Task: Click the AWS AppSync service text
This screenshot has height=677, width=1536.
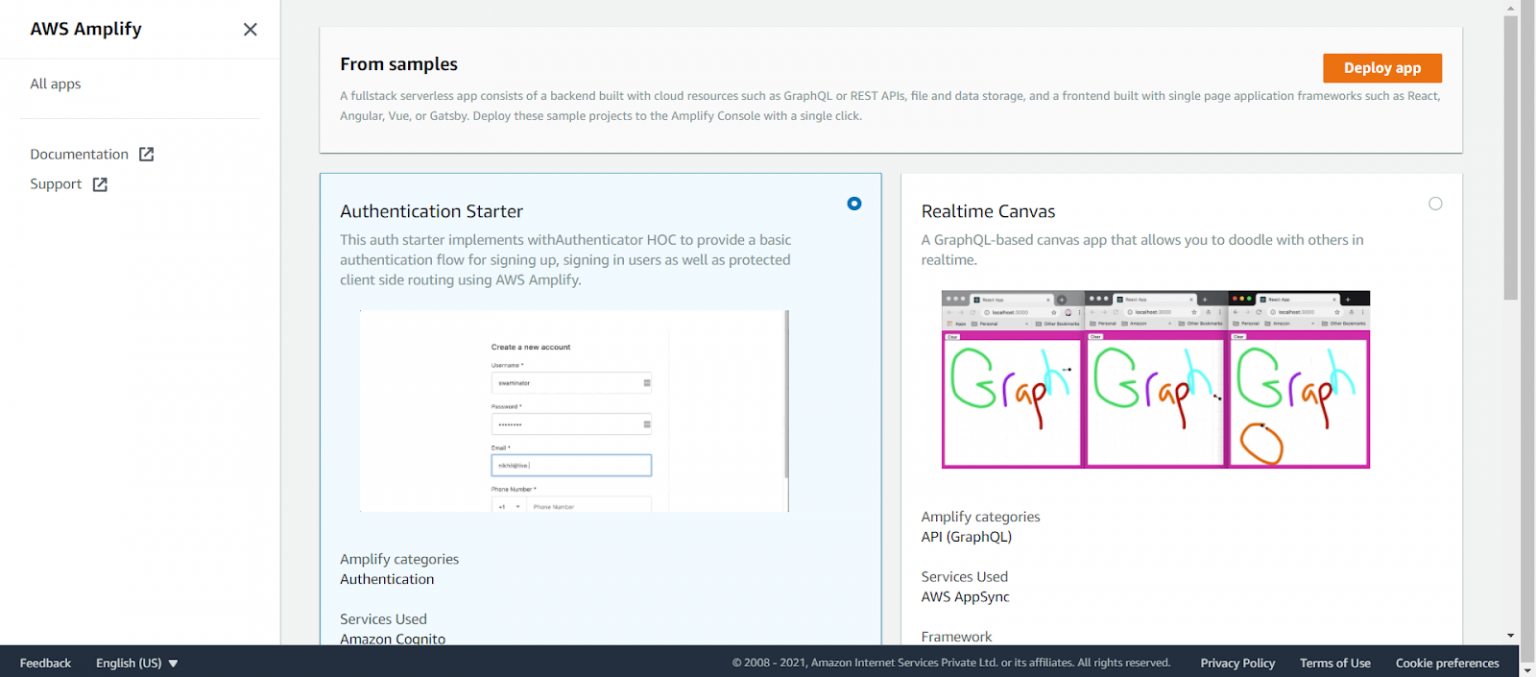Action: click(x=965, y=597)
